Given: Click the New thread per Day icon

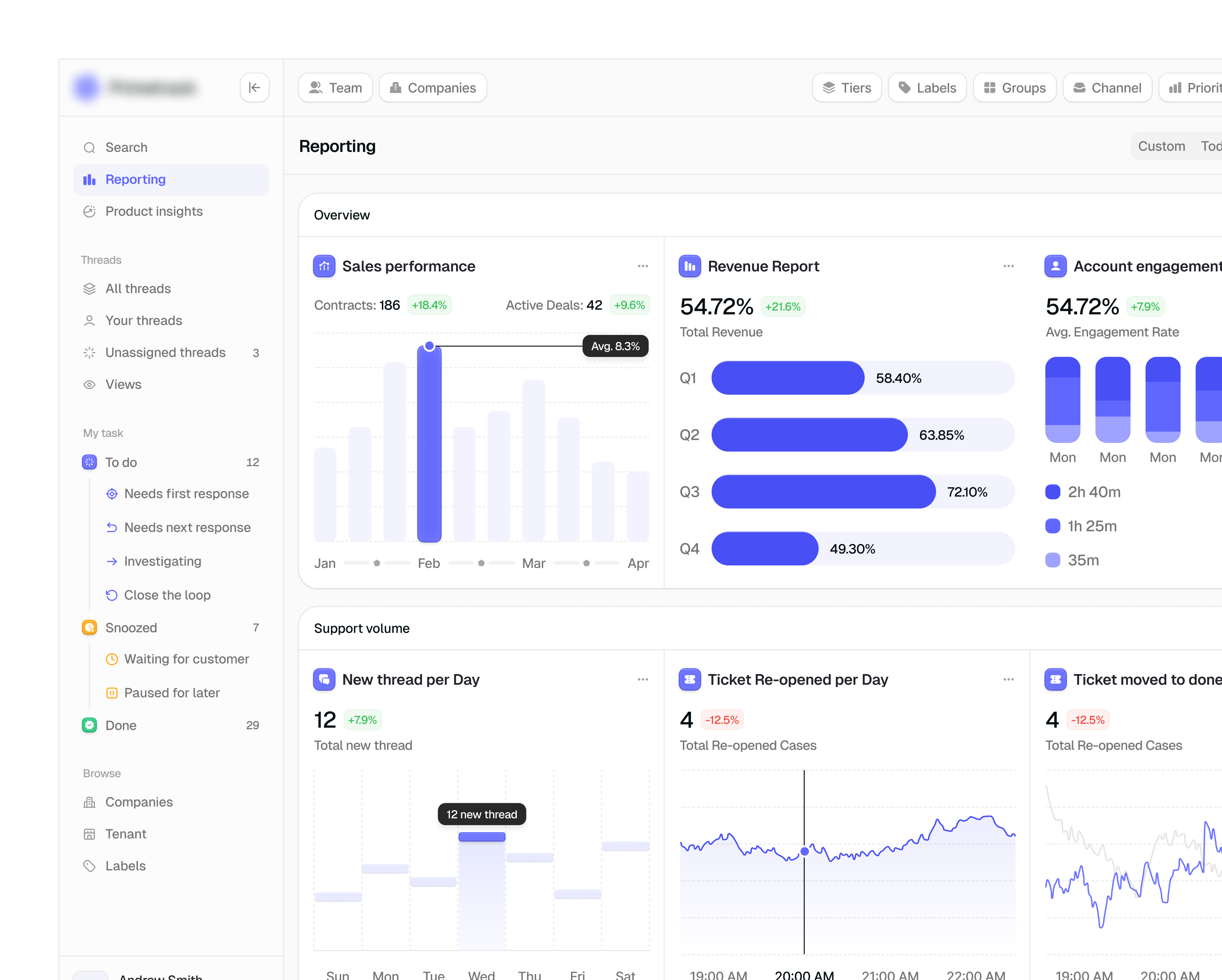Looking at the screenshot, I should click(x=324, y=679).
